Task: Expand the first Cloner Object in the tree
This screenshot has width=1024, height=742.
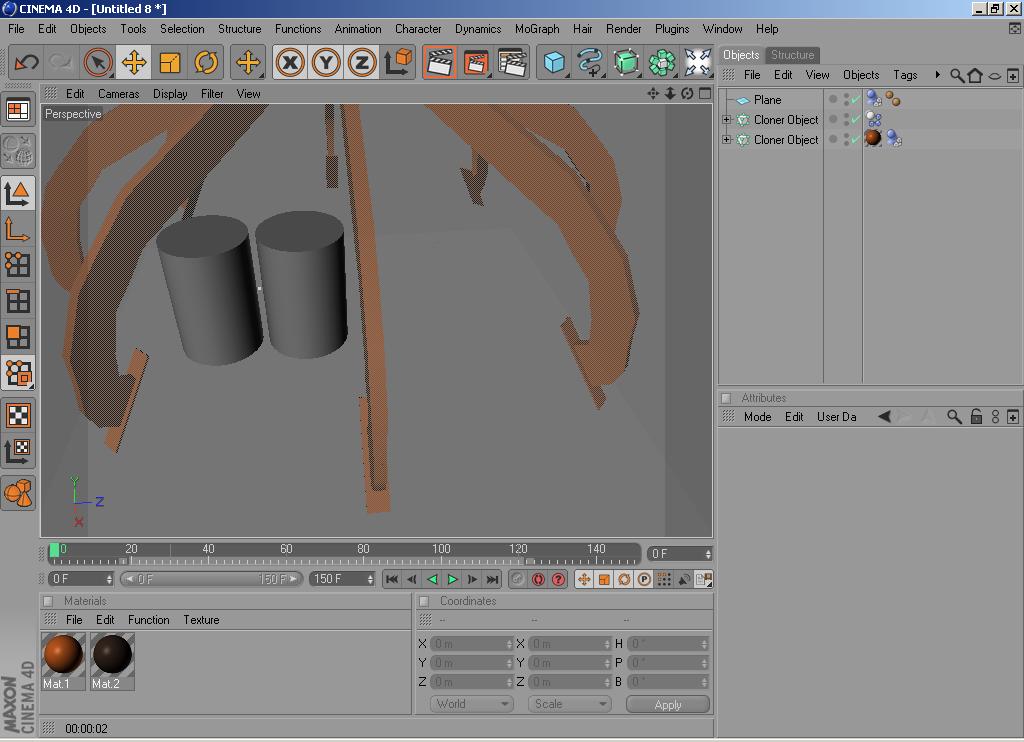Action: [x=727, y=120]
